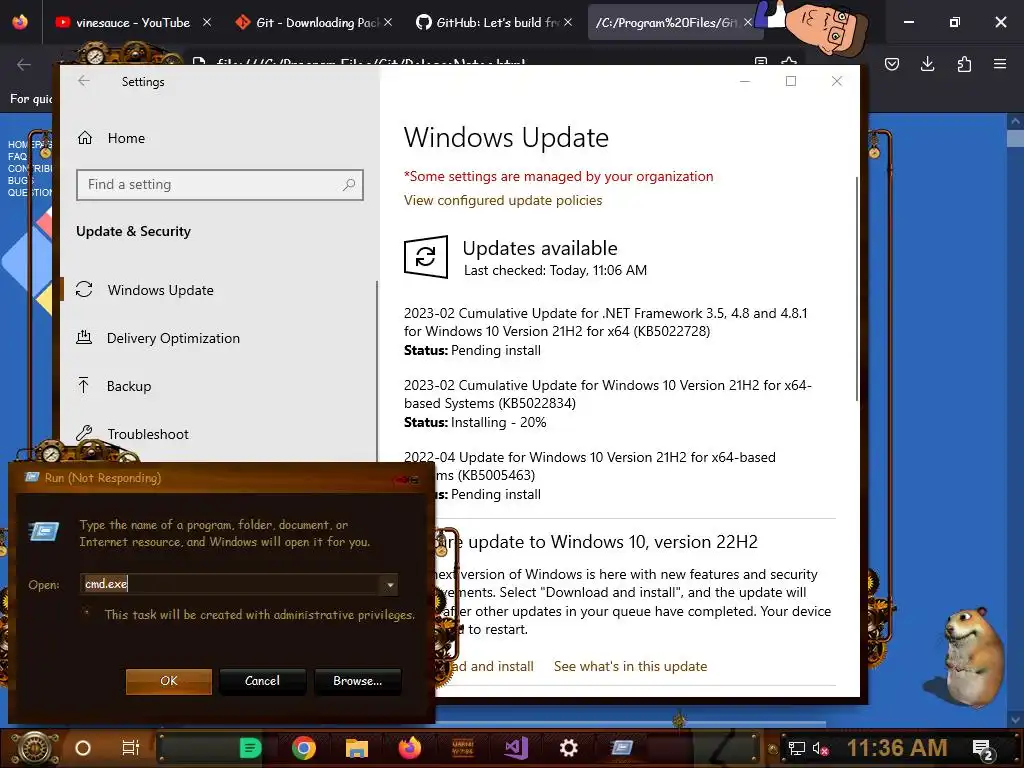Screen dimensions: 1024x768
Task: Open See what's in this update link
Action: (630, 666)
